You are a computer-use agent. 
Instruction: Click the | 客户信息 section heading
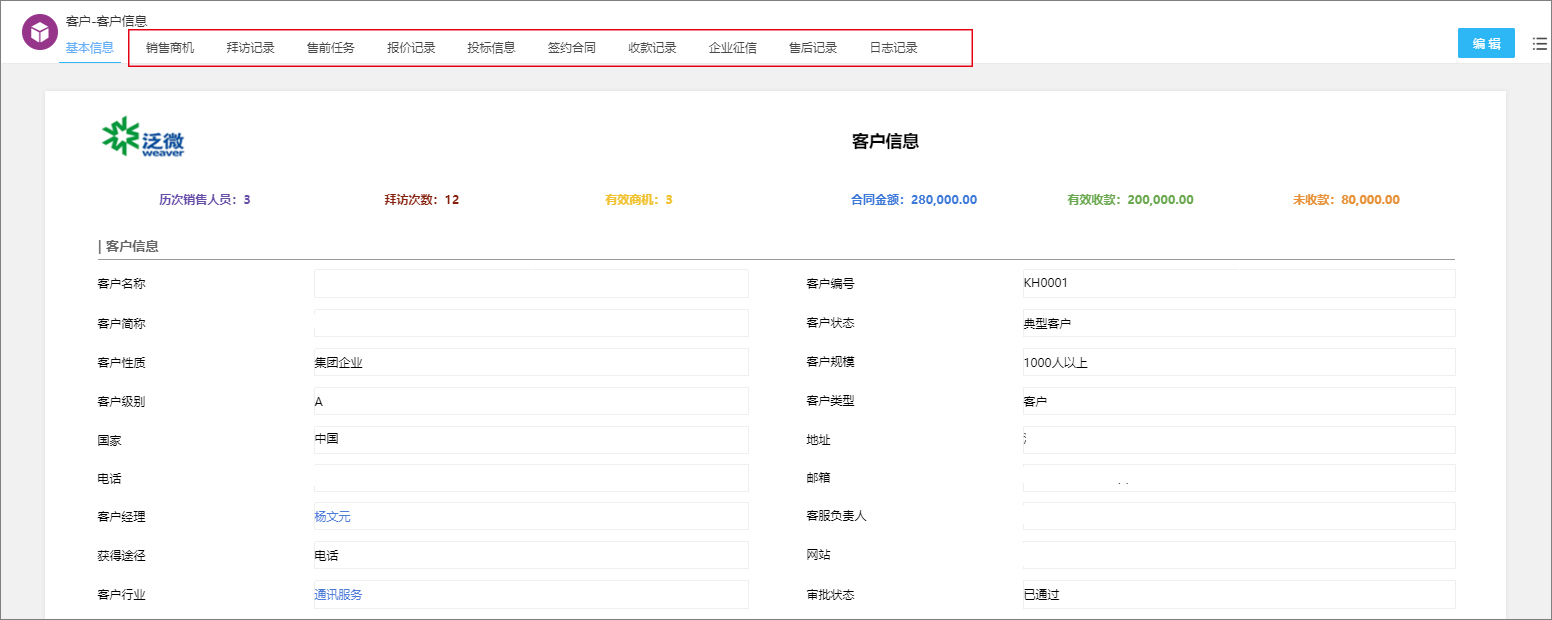(128, 246)
